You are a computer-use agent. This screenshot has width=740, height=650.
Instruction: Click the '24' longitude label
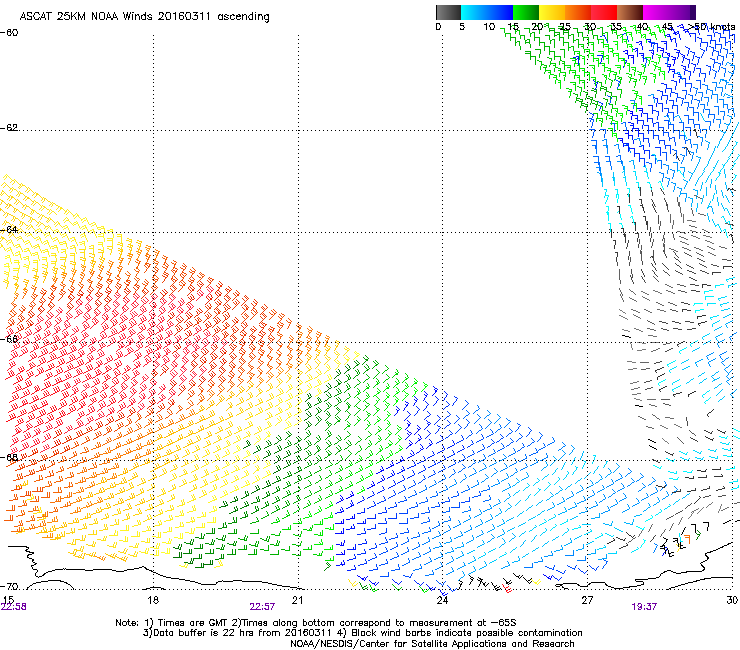coord(442,600)
